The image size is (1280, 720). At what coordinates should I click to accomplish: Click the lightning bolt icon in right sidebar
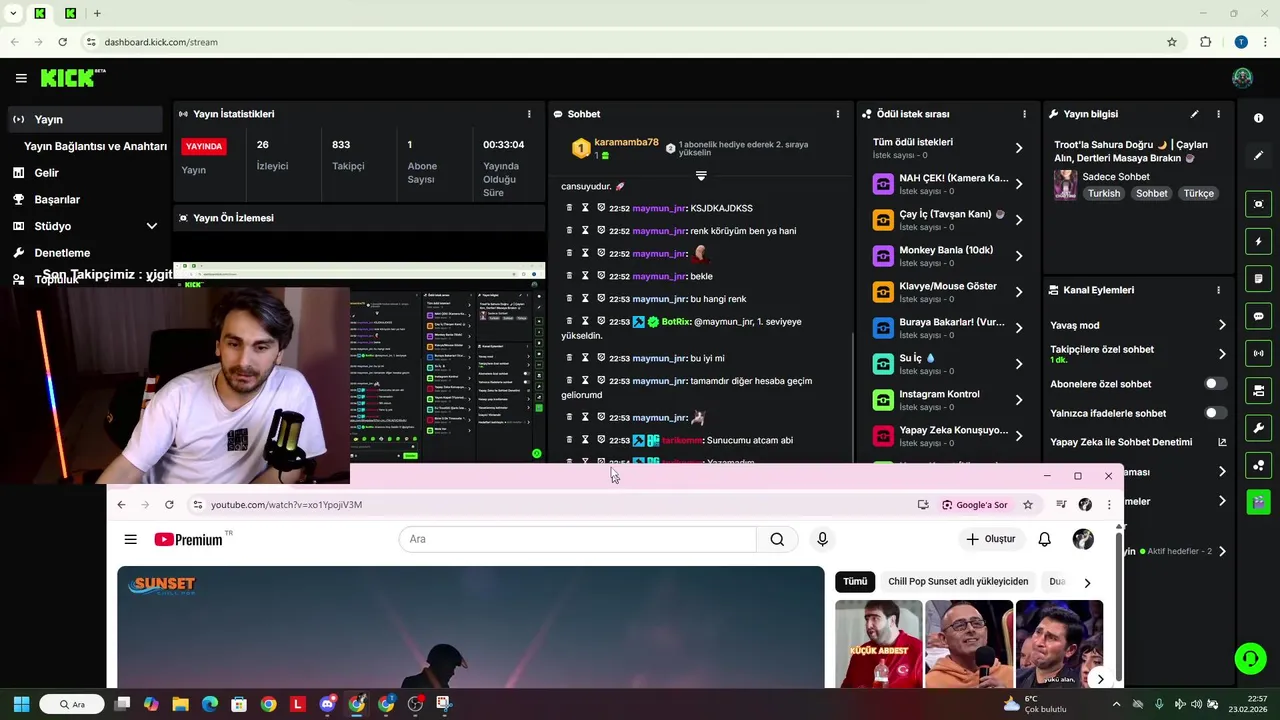1258,242
